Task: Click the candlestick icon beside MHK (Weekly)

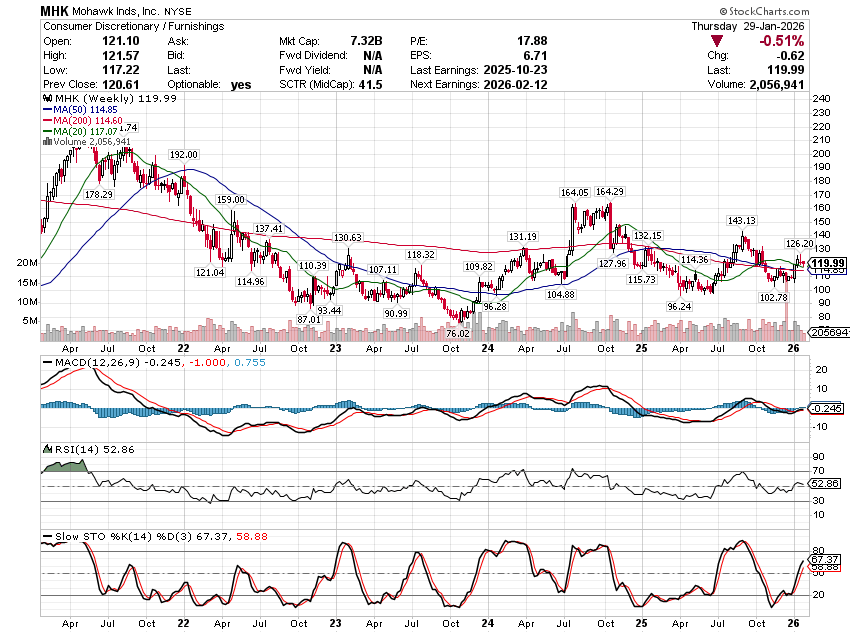Action: (44, 99)
